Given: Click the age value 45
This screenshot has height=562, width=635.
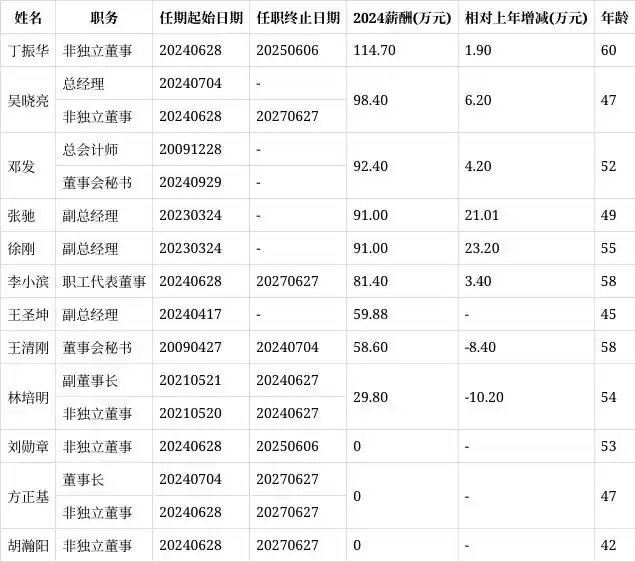Looking at the screenshot, I should pos(609,314).
